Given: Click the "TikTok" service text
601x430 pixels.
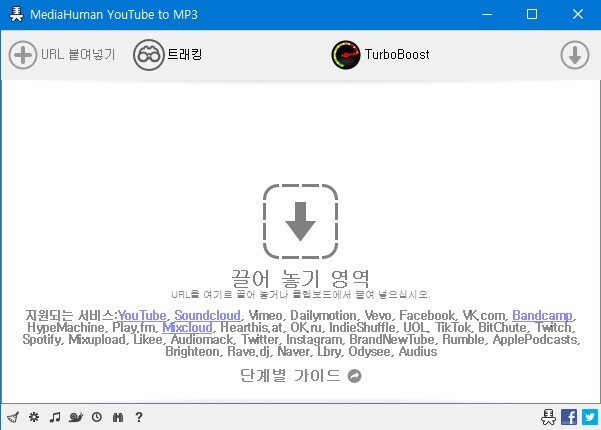Looking at the screenshot, I should click(x=453, y=327).
